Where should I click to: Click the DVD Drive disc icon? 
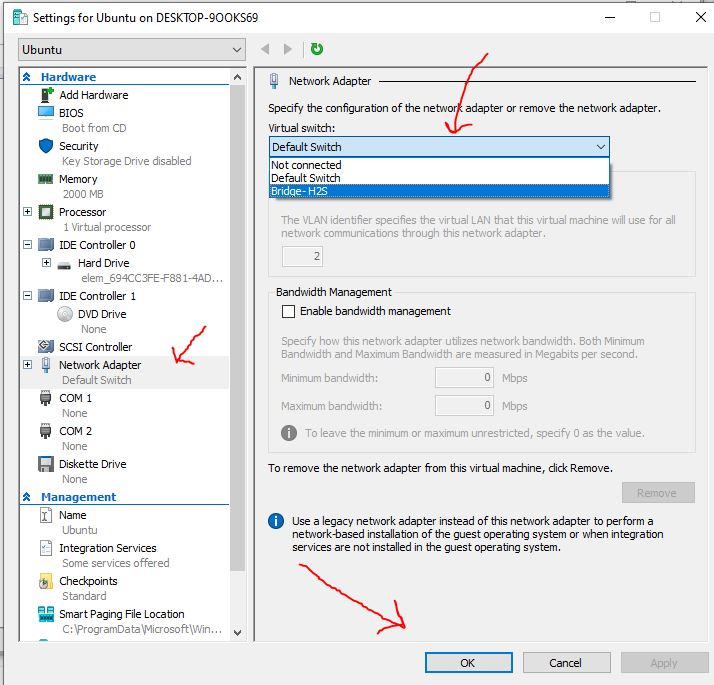coord(65,314)
